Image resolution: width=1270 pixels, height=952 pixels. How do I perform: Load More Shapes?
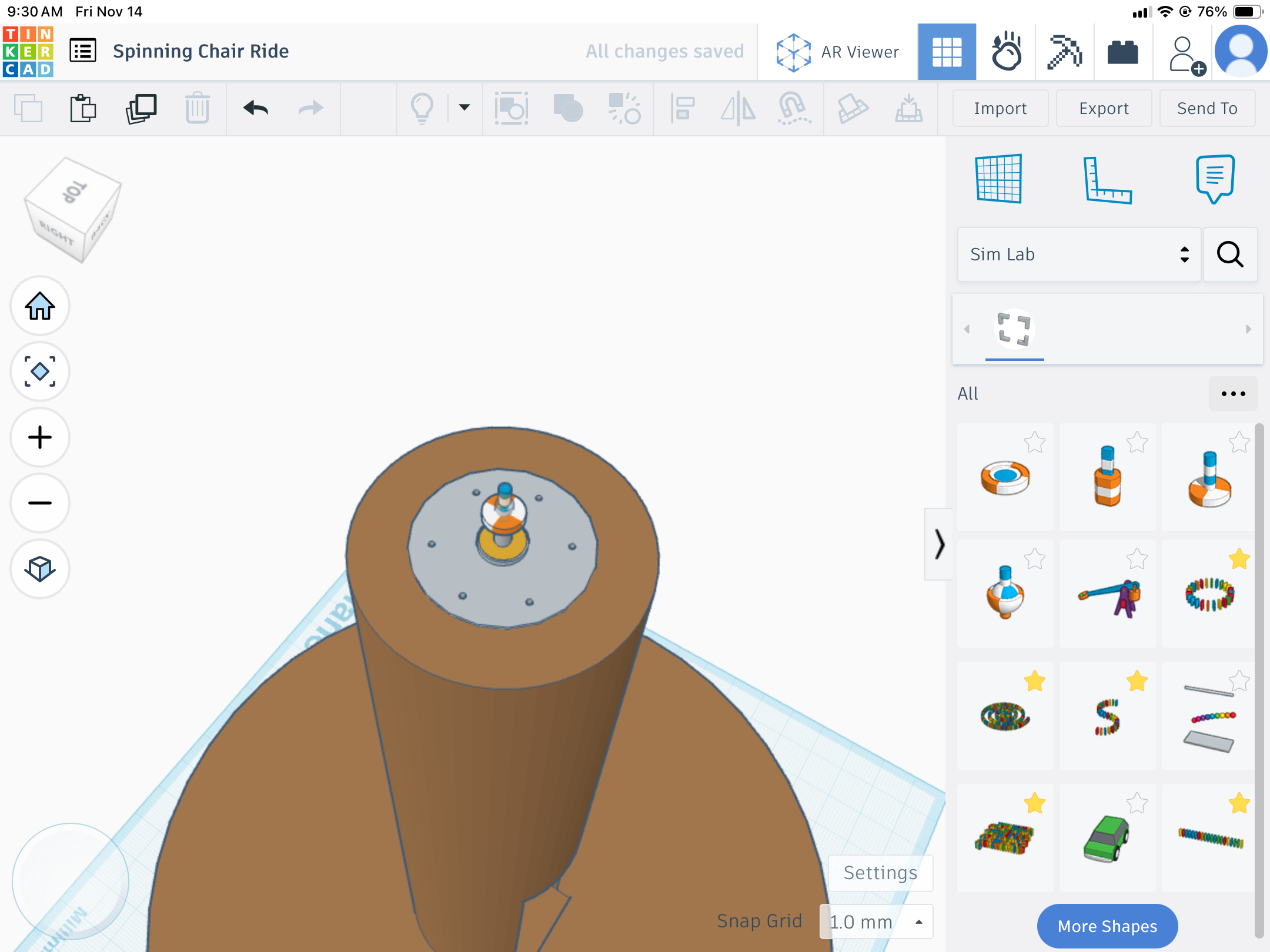1107,926
